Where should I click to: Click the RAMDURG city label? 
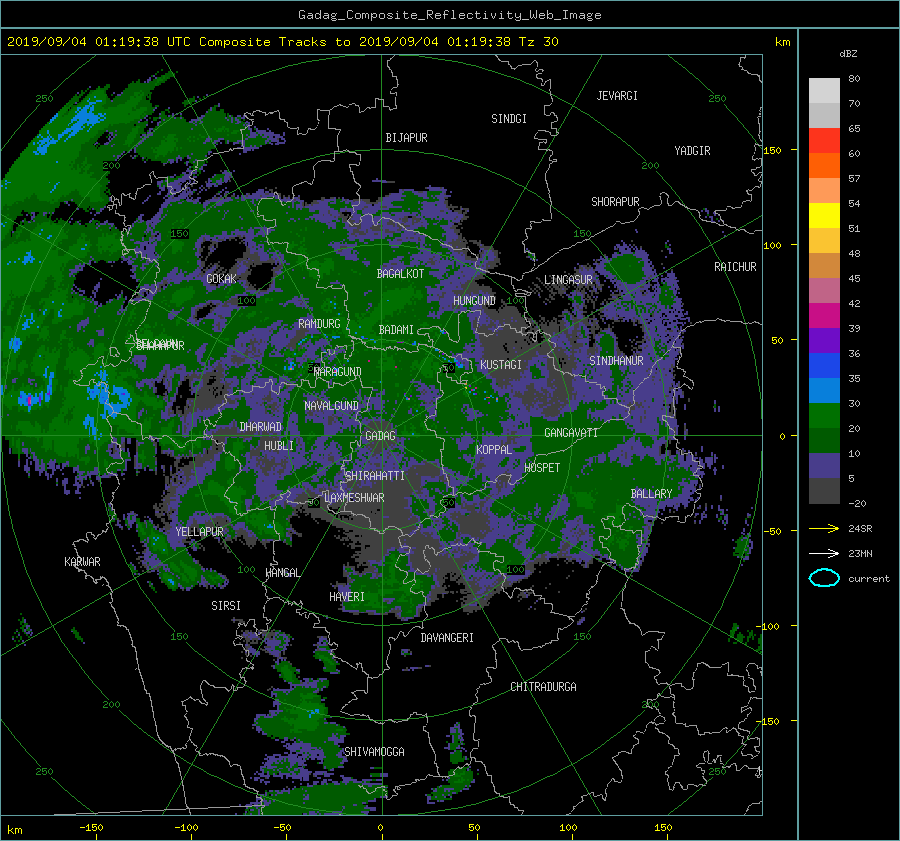tap(319, 324)
